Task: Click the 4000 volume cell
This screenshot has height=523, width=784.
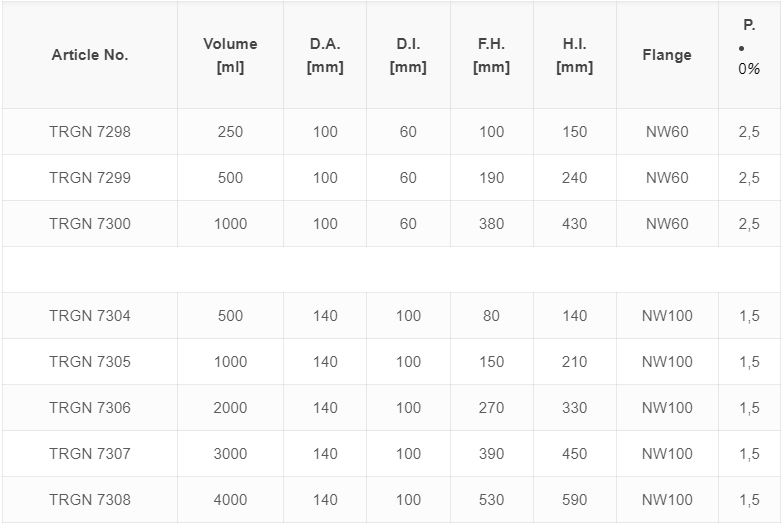Action: (x=230, y=500)
